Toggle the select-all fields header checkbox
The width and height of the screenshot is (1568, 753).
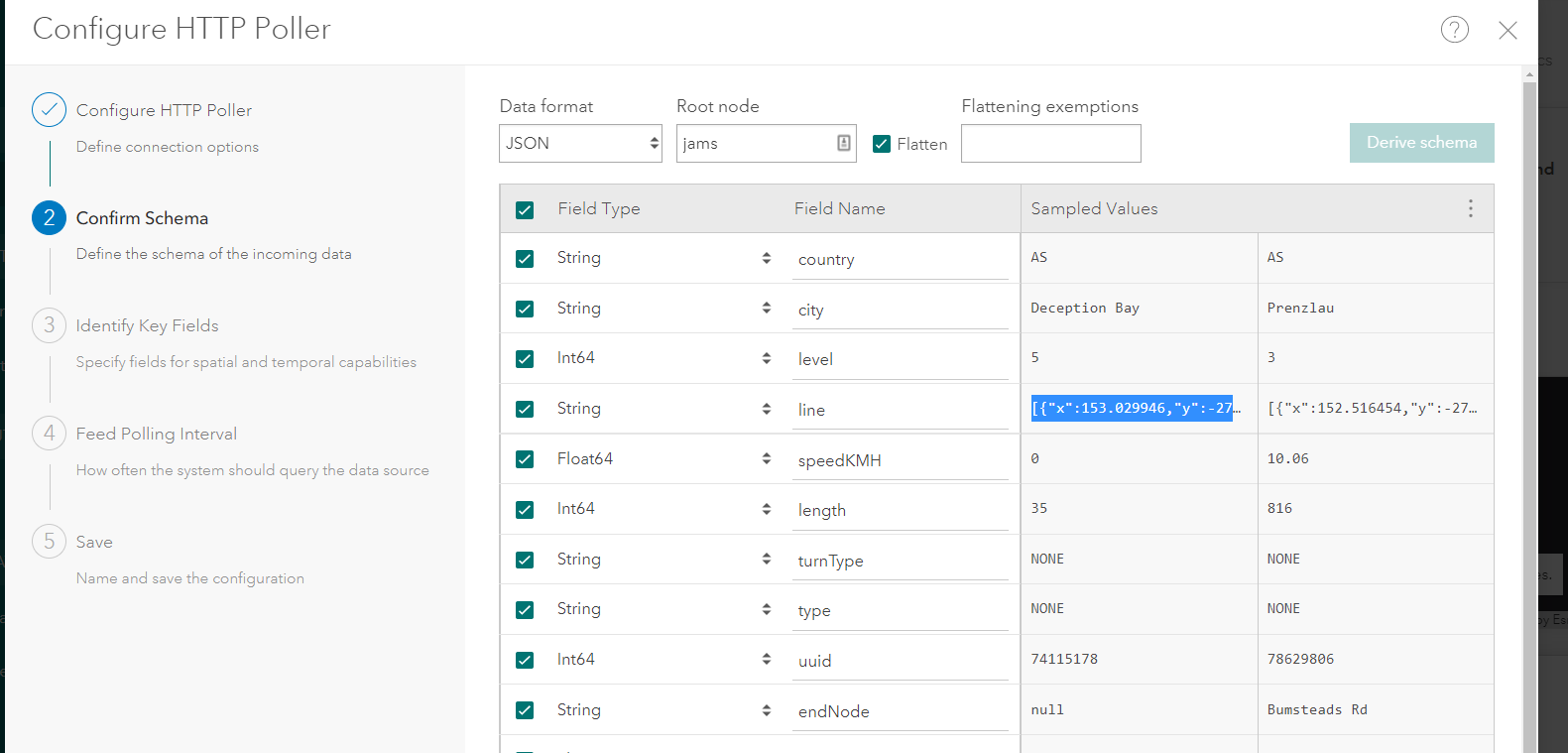pyautogui.click(x=525, y=209)
